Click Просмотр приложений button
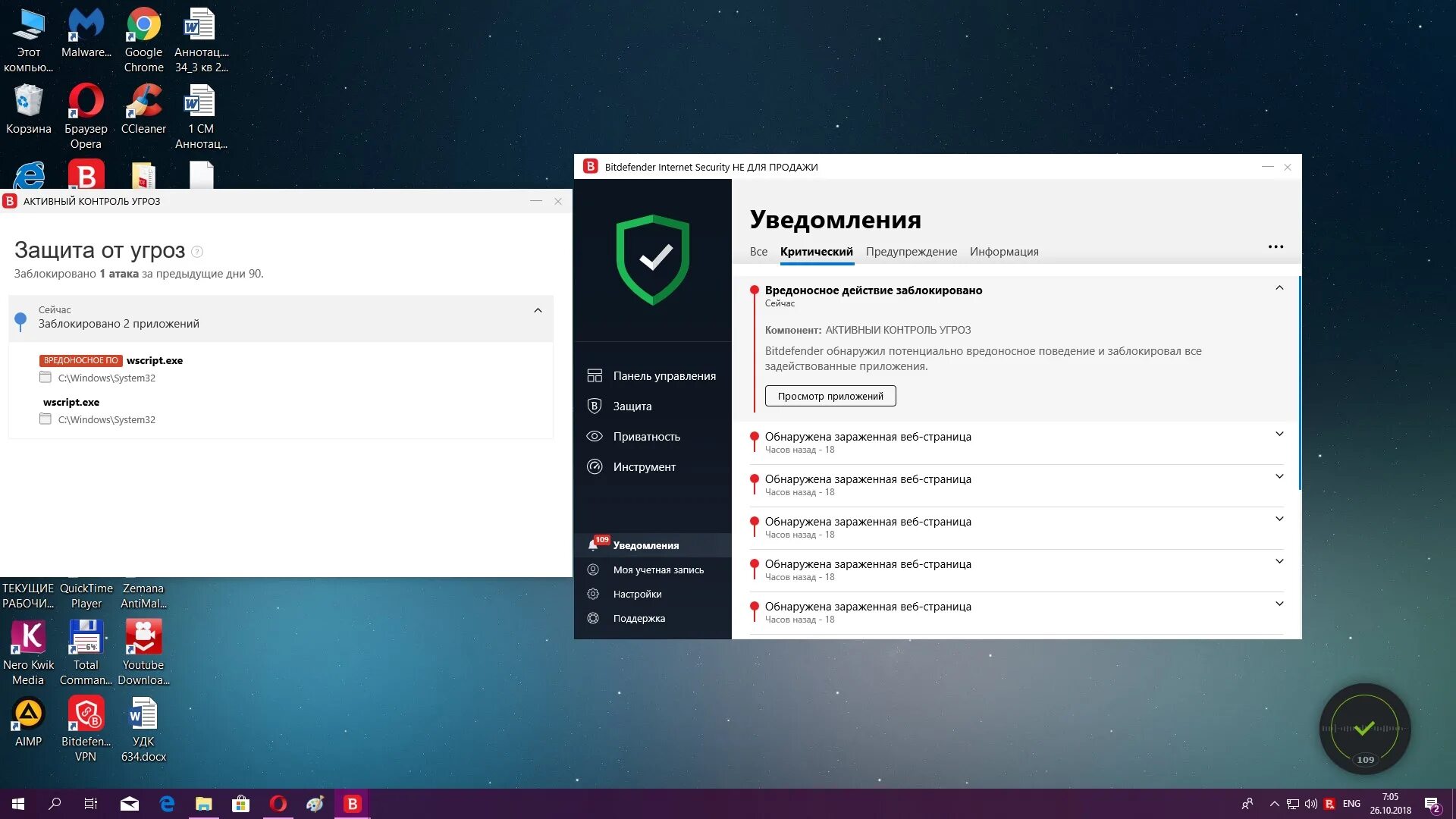 (x=830, y=396)
